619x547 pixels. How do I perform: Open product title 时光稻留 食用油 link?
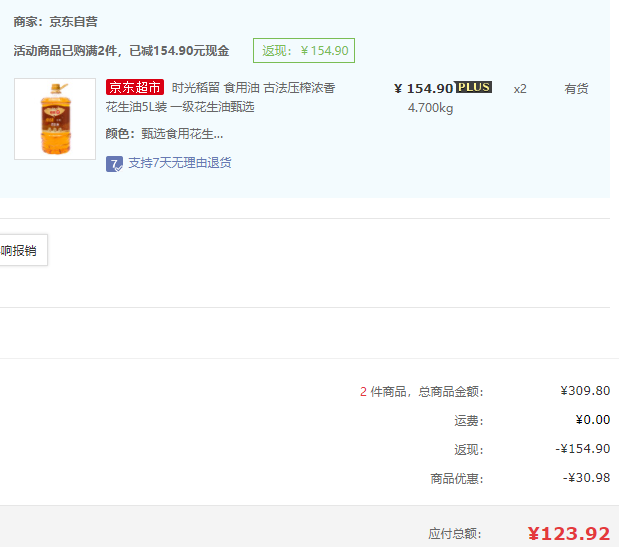[220, 97]
